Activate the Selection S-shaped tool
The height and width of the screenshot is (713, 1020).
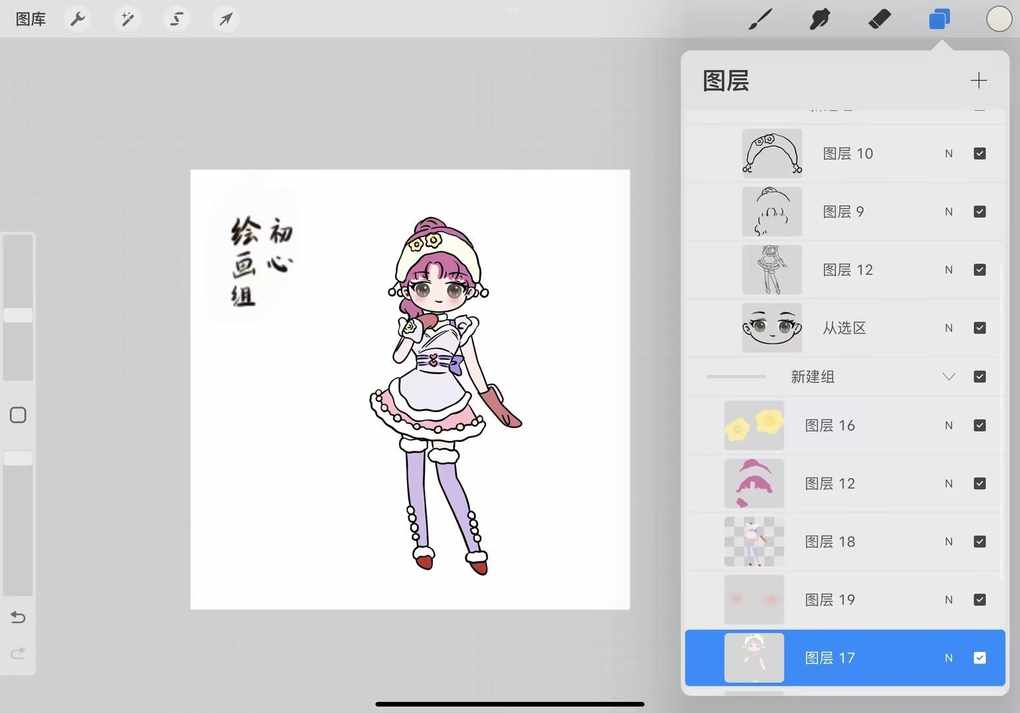coord(176,19)
